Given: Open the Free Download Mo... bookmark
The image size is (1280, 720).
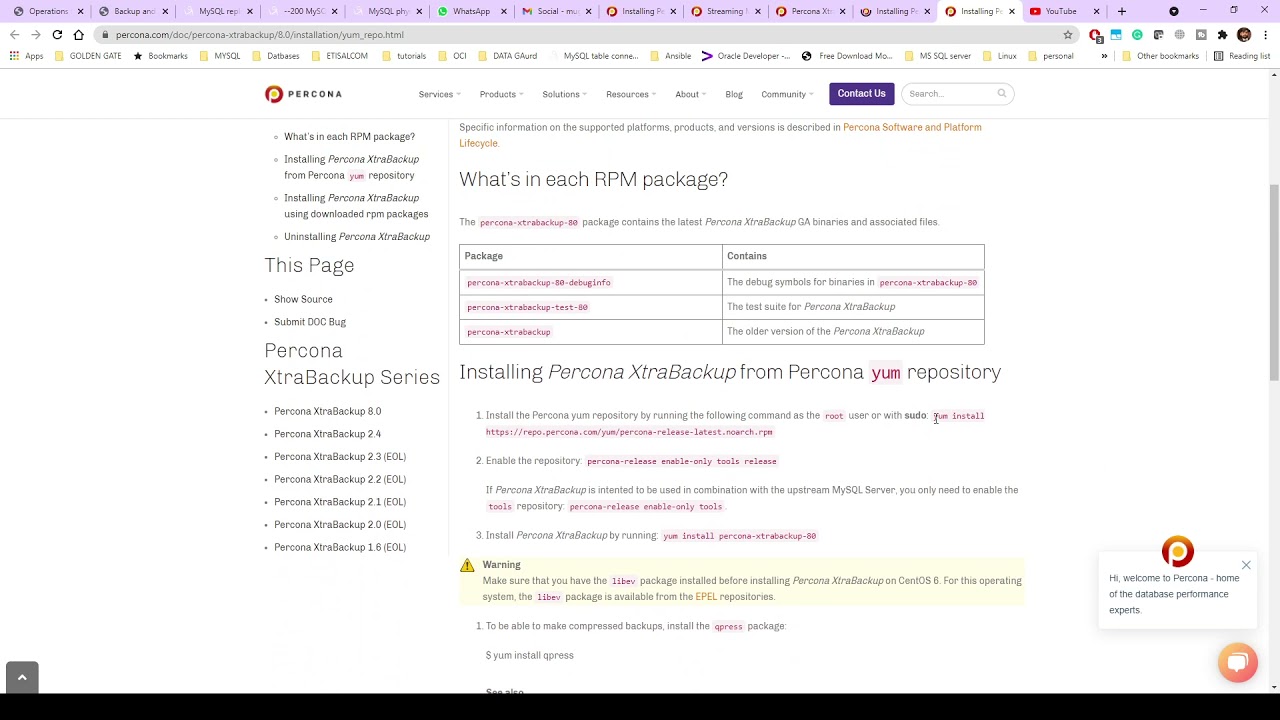Looking at the screenshot, I should [846, 56].
